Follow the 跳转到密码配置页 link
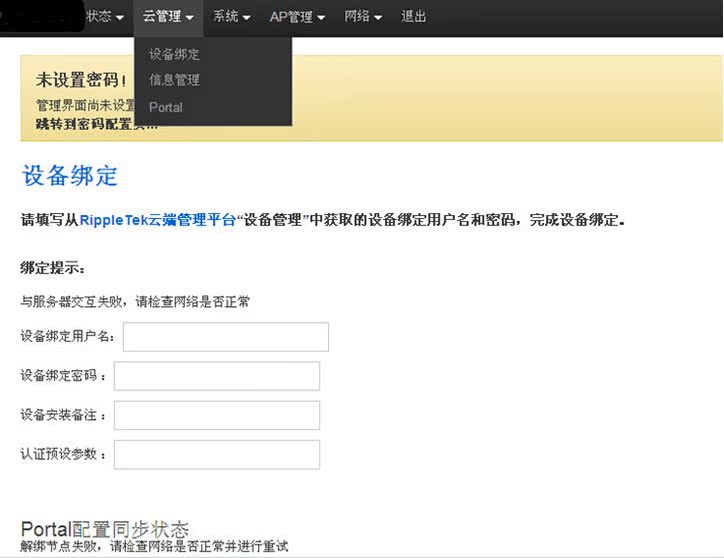 [80, 123]
